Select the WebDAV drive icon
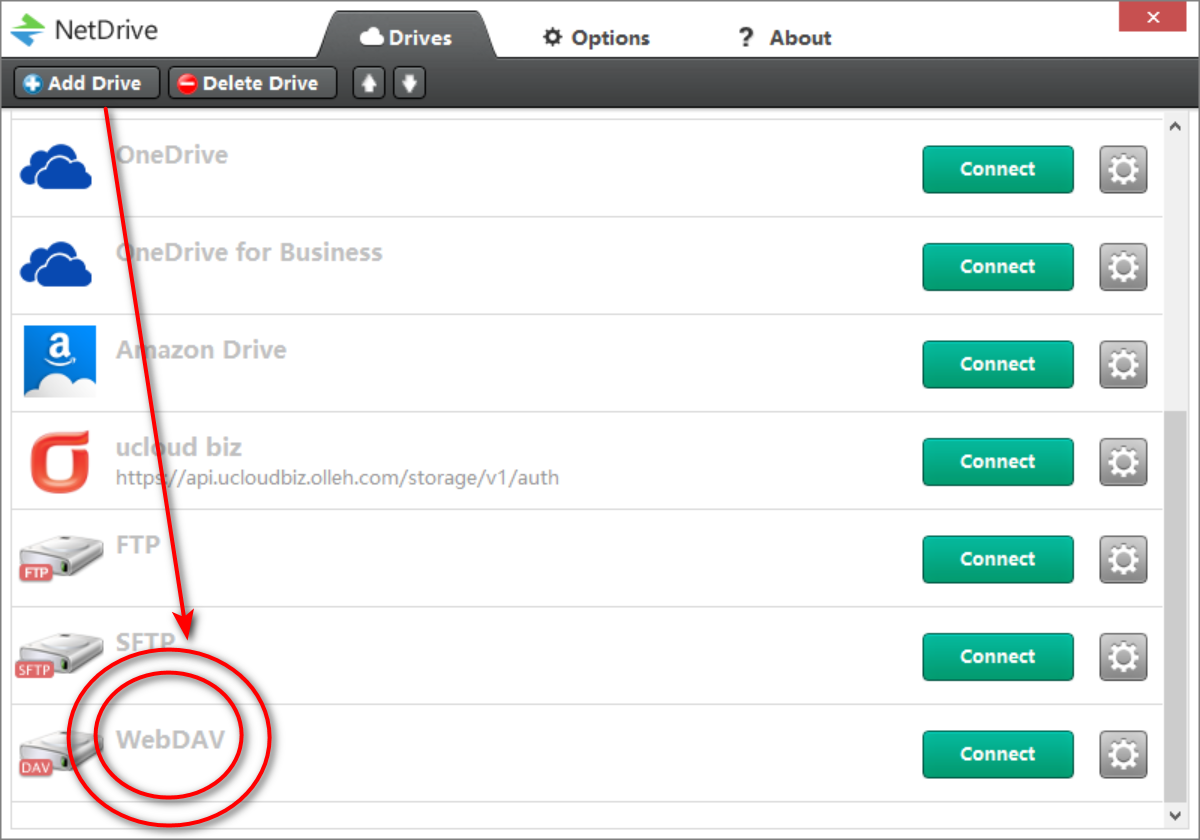 pyautogui.click(x=60, y=752)
